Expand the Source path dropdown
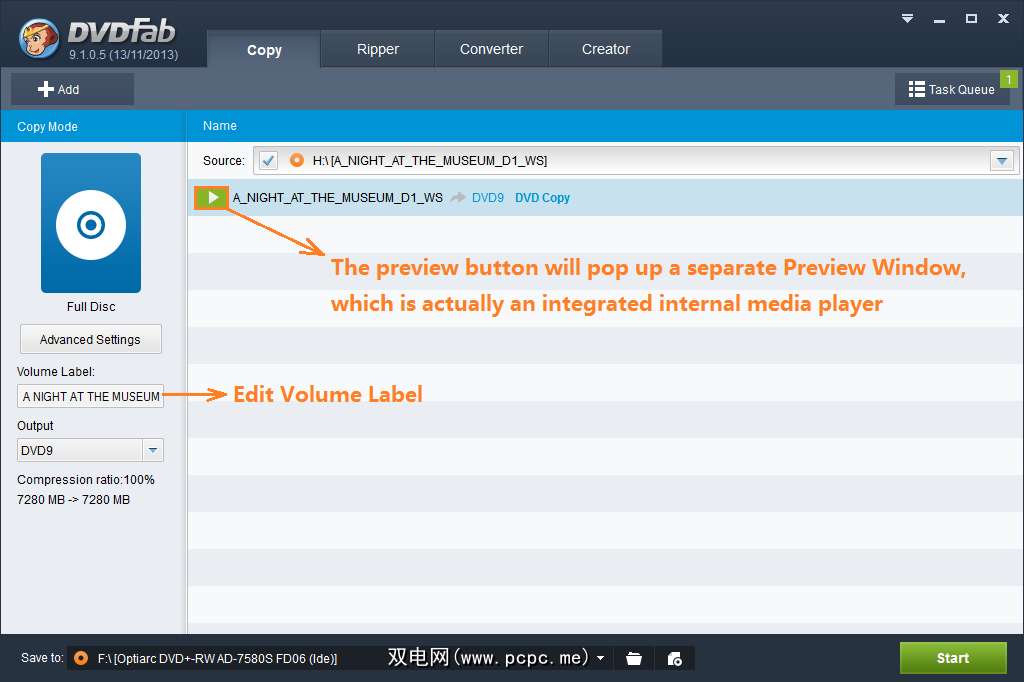Viewport: 1024px width, 682px height. tap(1001, 161)
